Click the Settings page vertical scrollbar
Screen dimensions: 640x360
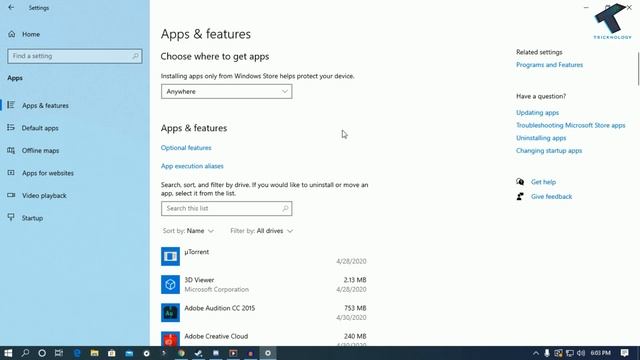click(x=638, y=69)
